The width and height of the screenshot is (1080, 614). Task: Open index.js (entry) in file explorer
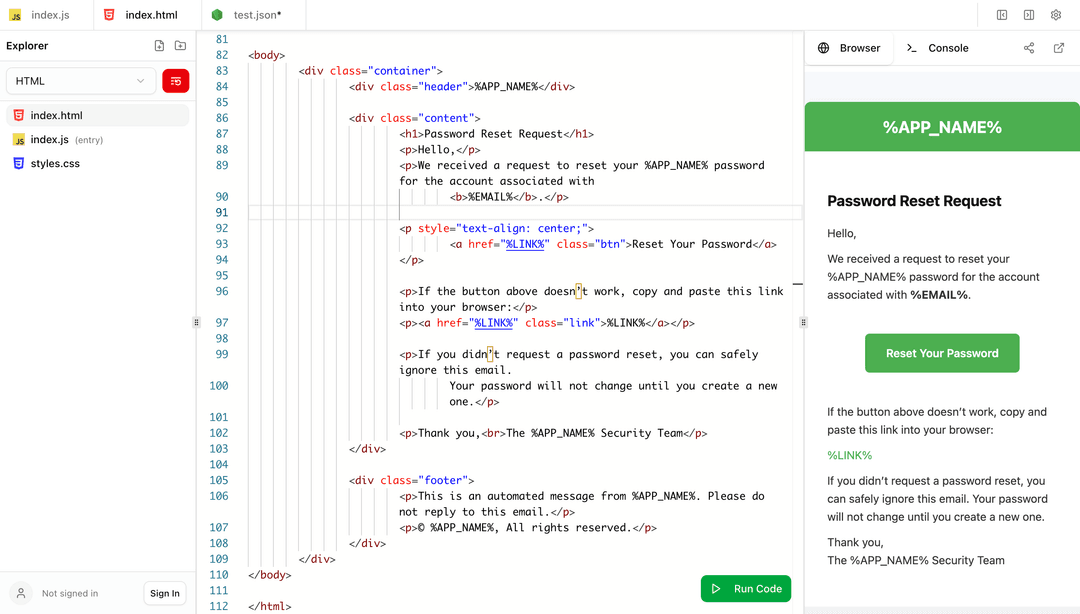coord(50,140)
